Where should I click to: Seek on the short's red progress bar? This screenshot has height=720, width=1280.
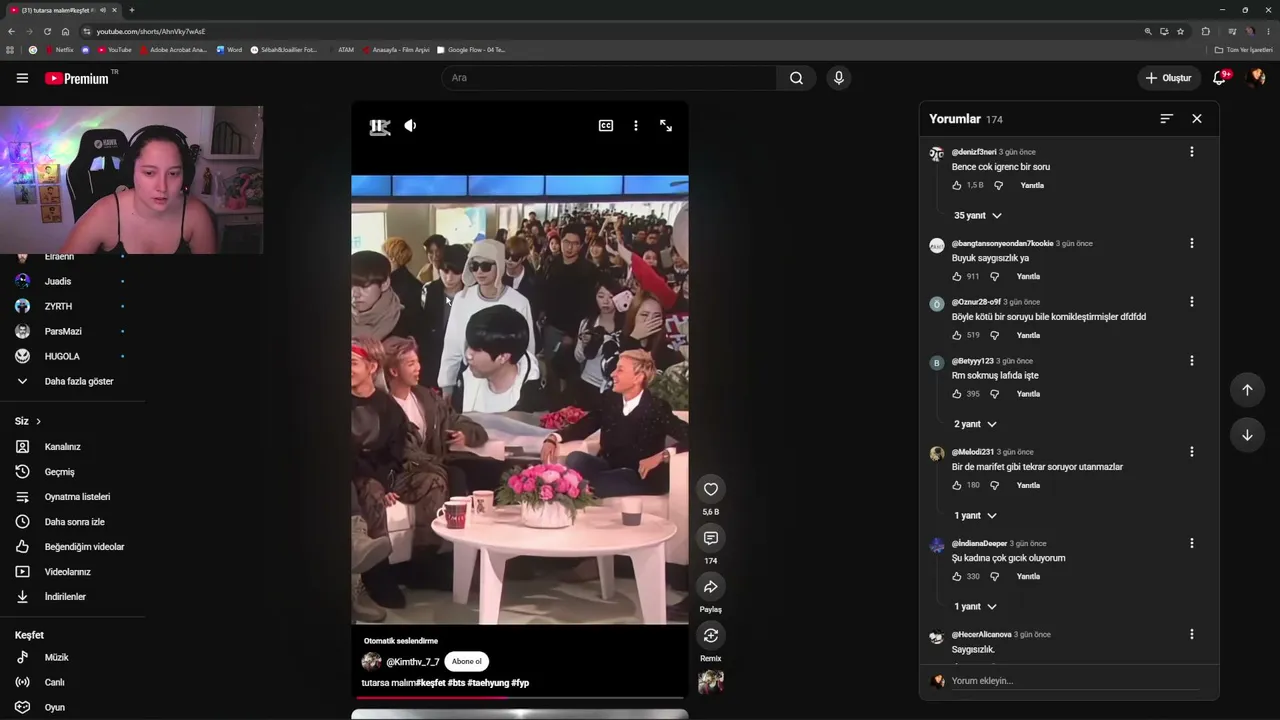pyautogui.click(x=520, y=698)
